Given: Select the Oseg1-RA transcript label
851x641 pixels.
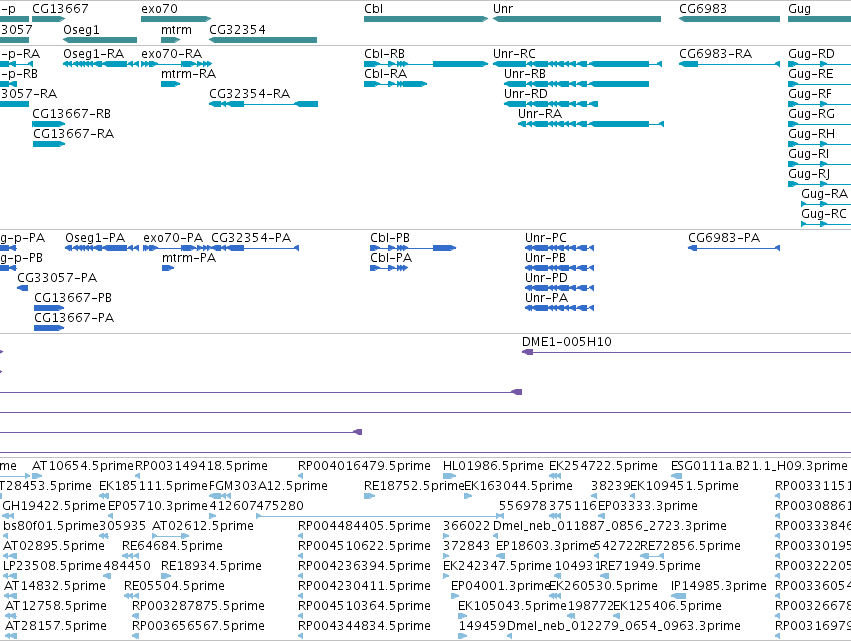Looking at the screenshot, I should 93,54.
